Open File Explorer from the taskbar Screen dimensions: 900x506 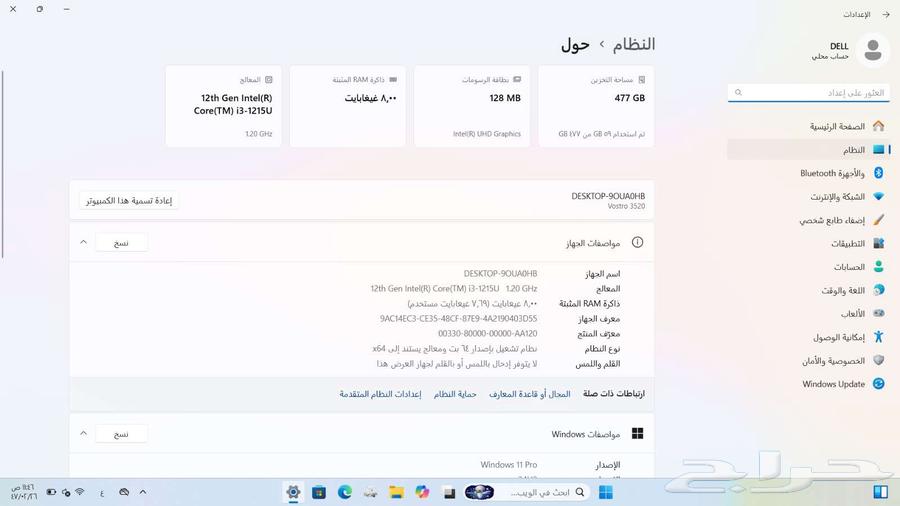[x=396, y=492]
